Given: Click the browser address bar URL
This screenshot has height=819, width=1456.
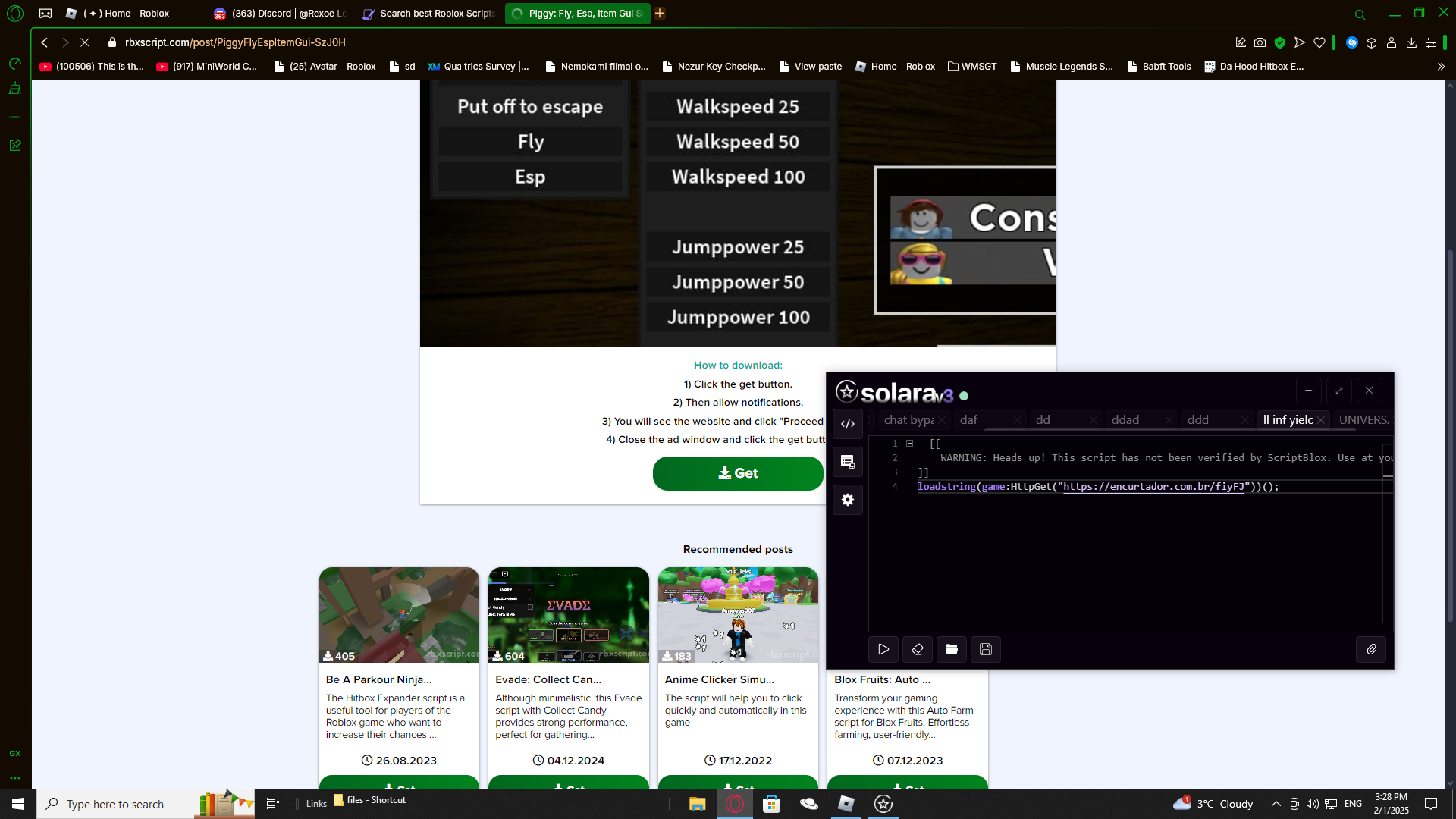Looking at the screenshot, I should pyautogui.click(x=235, y=42).
